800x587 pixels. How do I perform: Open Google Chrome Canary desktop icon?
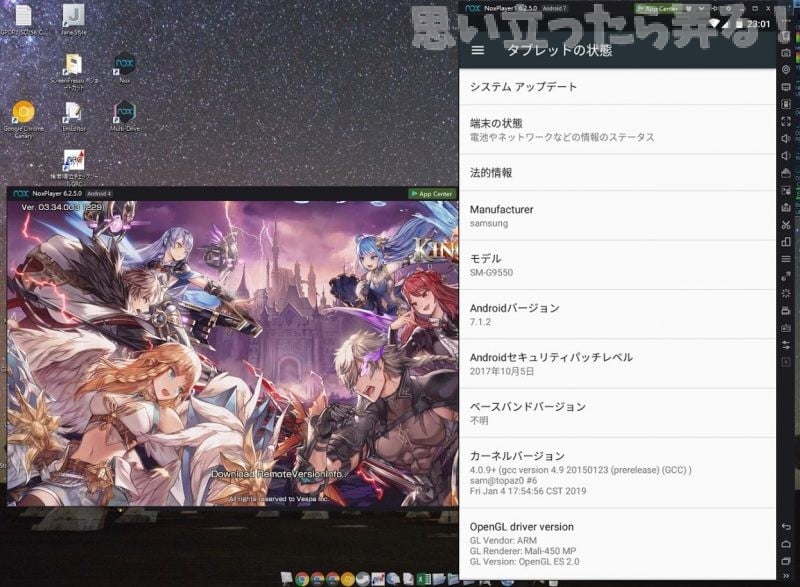(x=23, y=119)
